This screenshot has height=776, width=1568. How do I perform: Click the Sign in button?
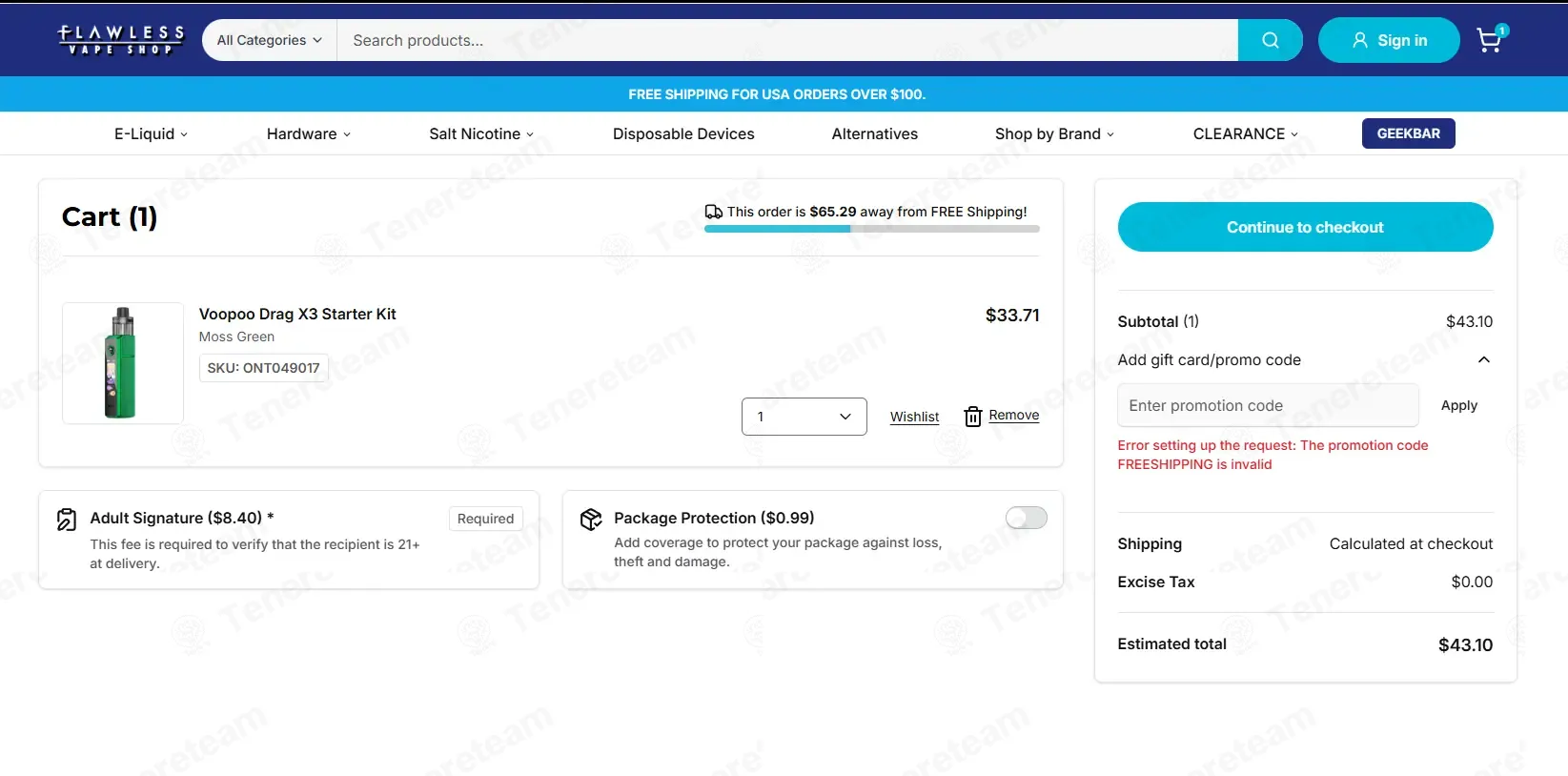pos(1389,40)
